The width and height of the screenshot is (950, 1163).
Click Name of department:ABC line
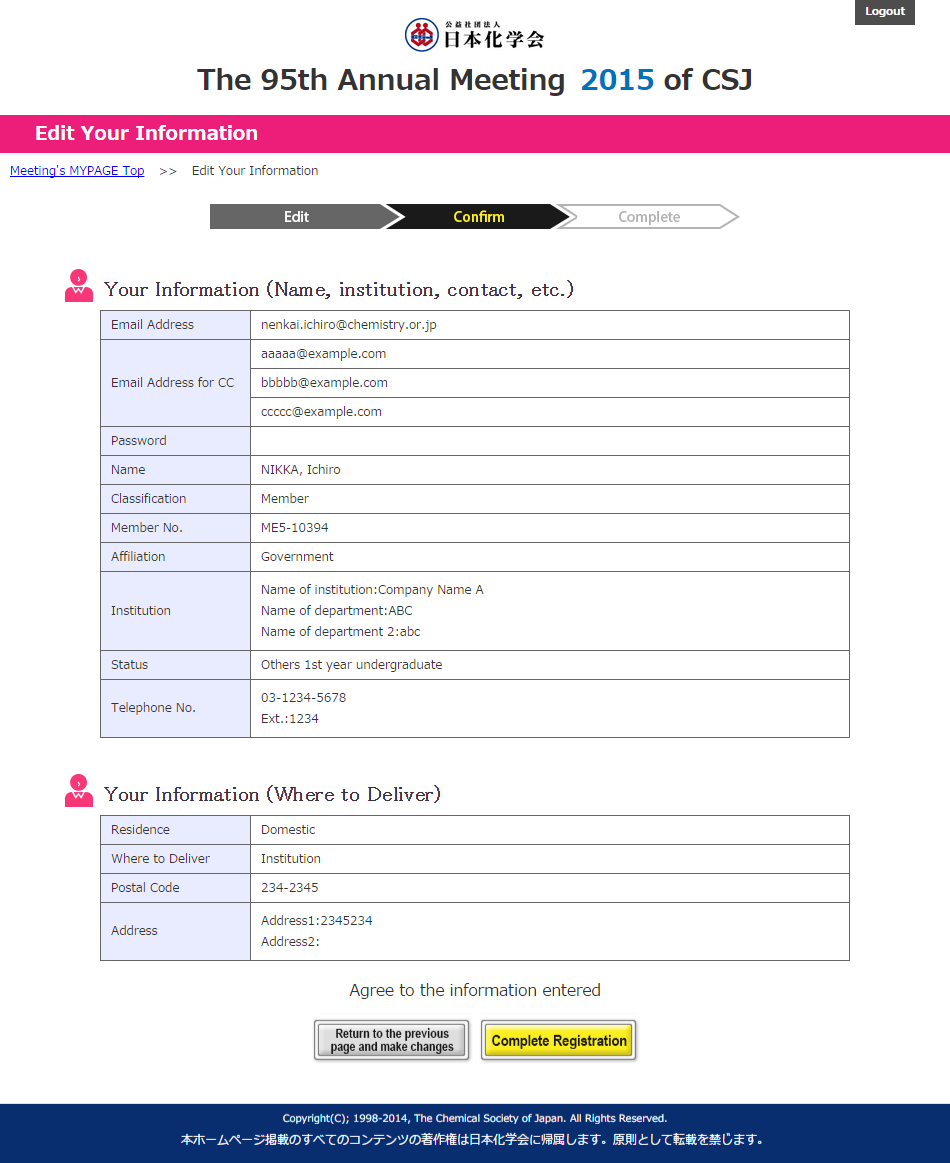pos(337,610)
